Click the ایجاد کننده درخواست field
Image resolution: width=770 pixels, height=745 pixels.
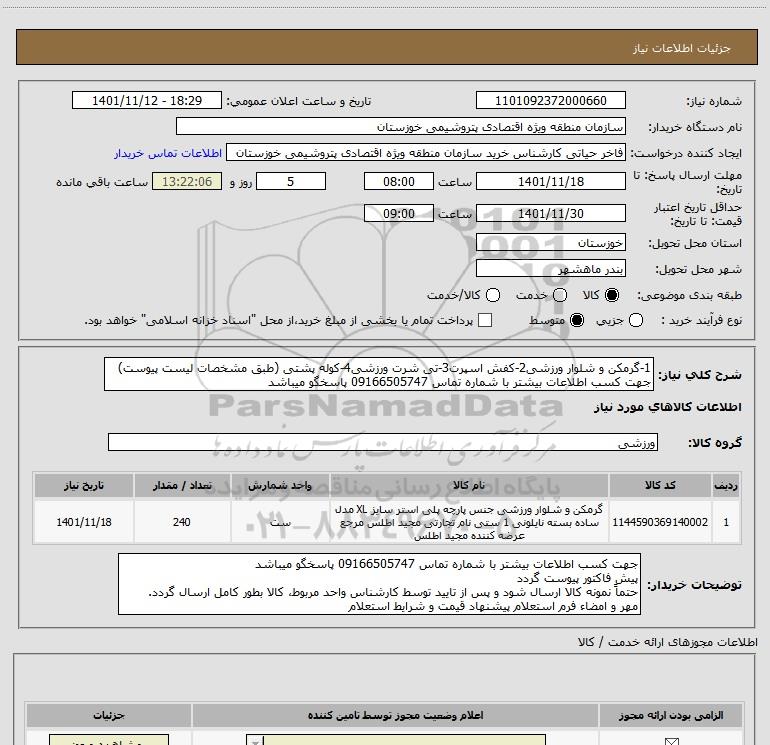tap(426, 153)
